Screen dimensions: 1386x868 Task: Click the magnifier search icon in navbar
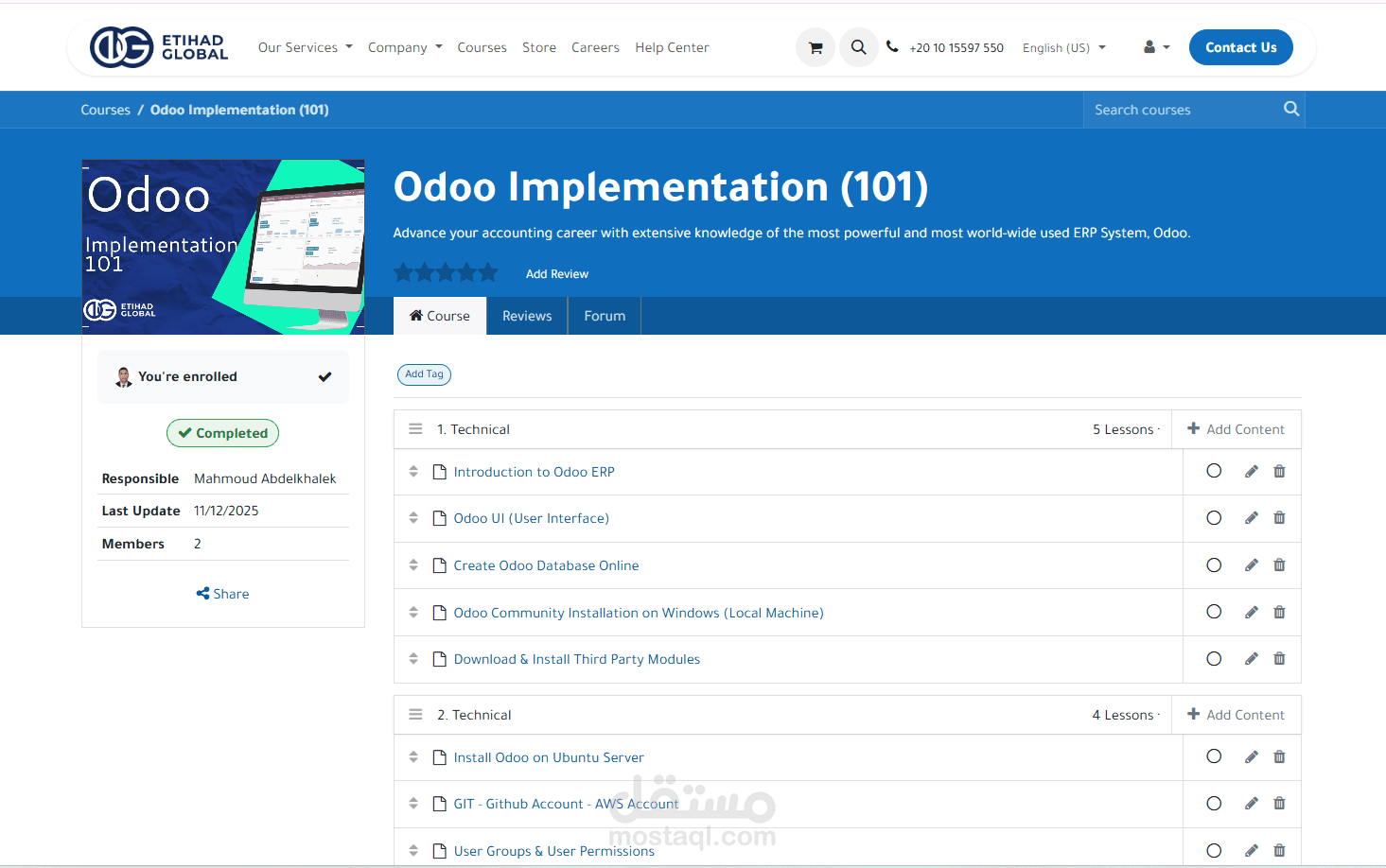click(x=858, y=47)
